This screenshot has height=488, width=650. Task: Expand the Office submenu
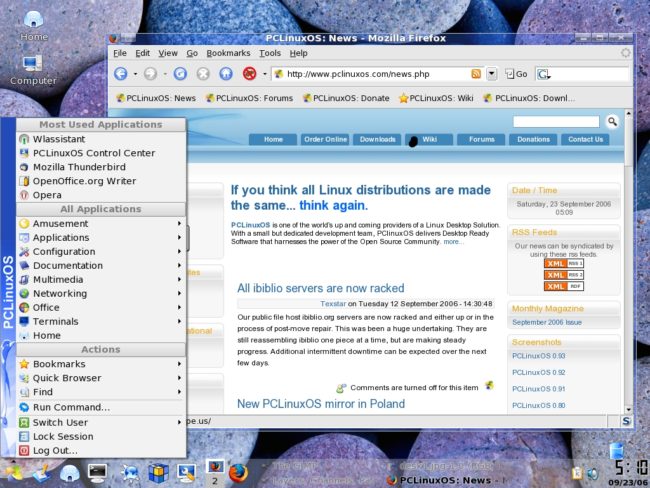[x=101, y=308]
